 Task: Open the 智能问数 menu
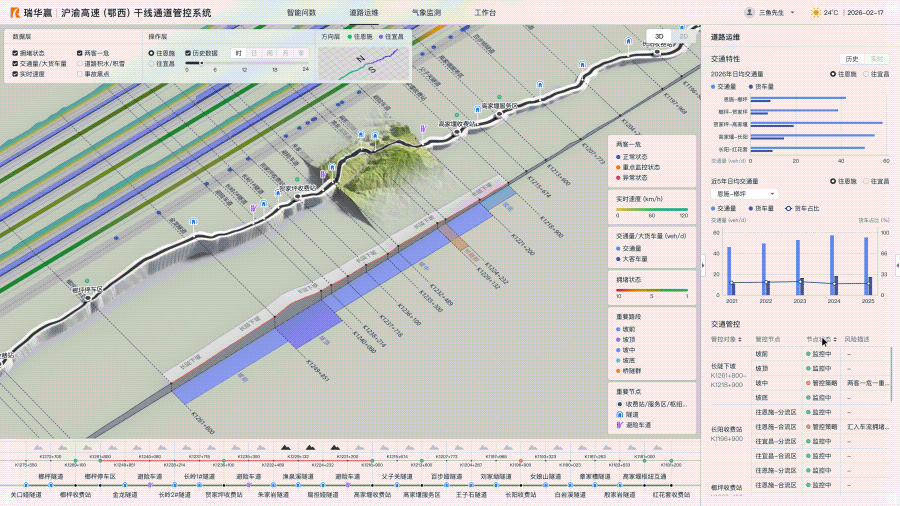pos(301,12)
